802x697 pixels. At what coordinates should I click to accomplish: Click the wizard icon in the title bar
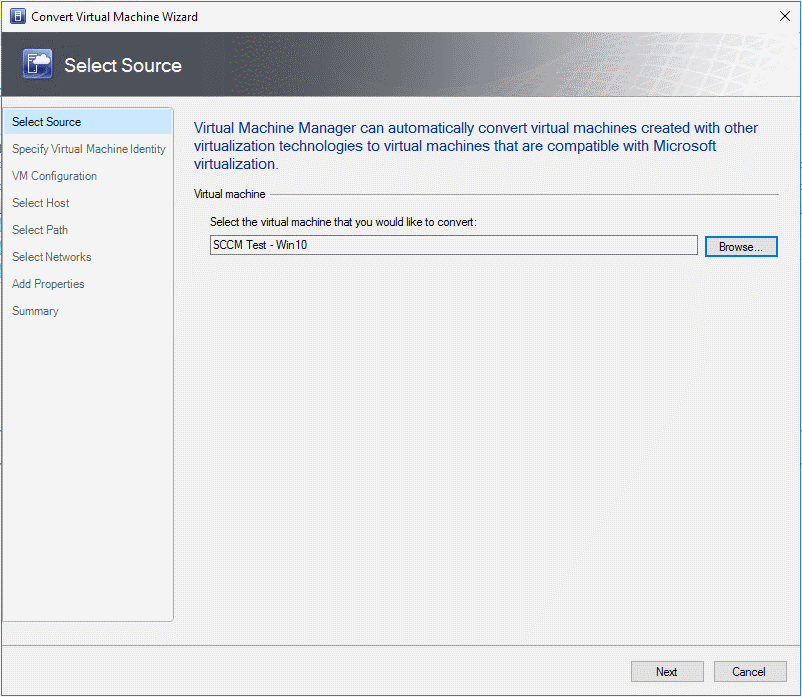coord(18,16)
